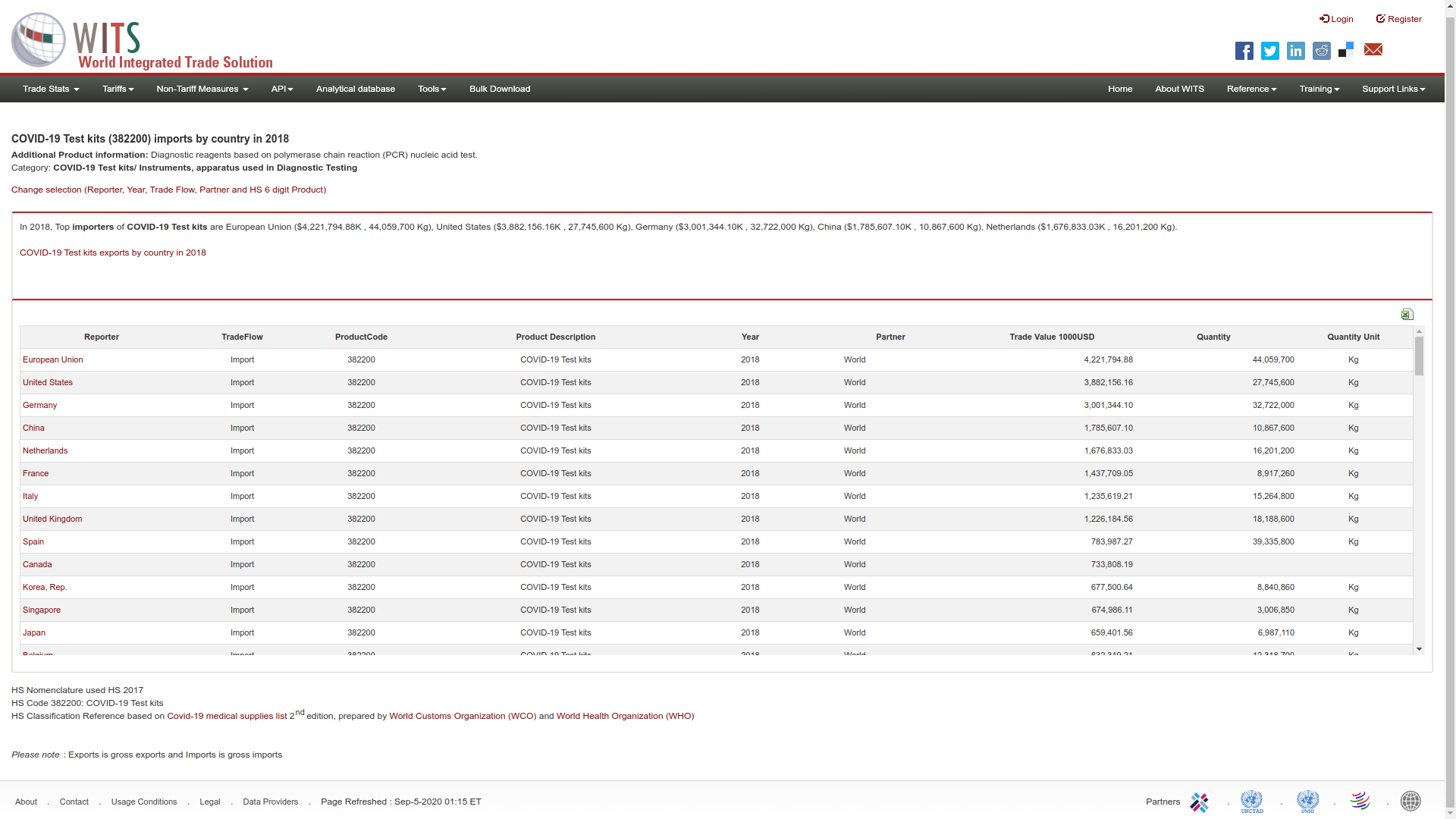The width and height of the screenshot is (1456, 819).
Task: Open the UNCTAD partner logo
Action: pyautogui.click(x=1252, y=802)
